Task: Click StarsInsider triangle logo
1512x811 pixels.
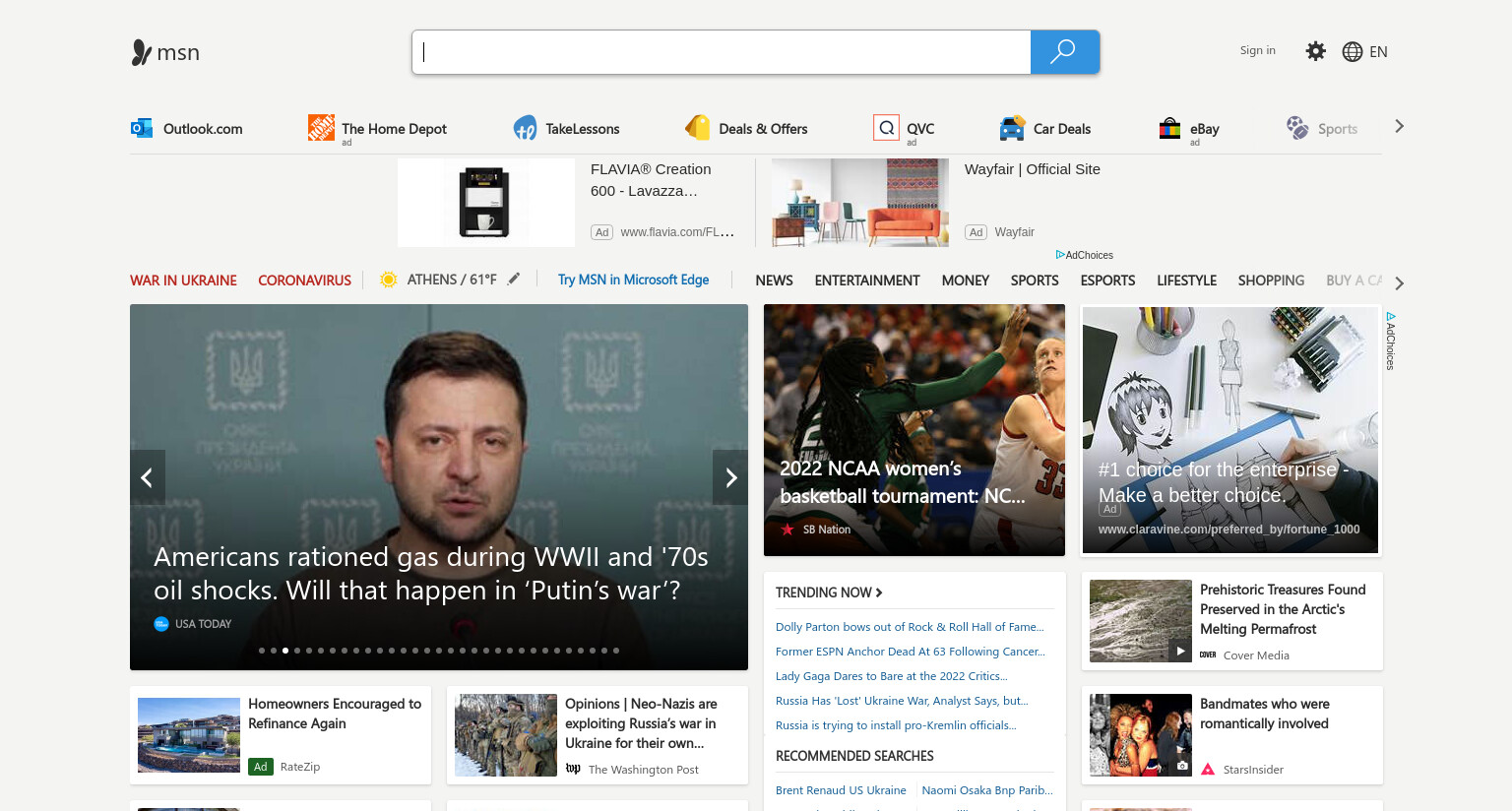Action: click(x=1208, y=770)
